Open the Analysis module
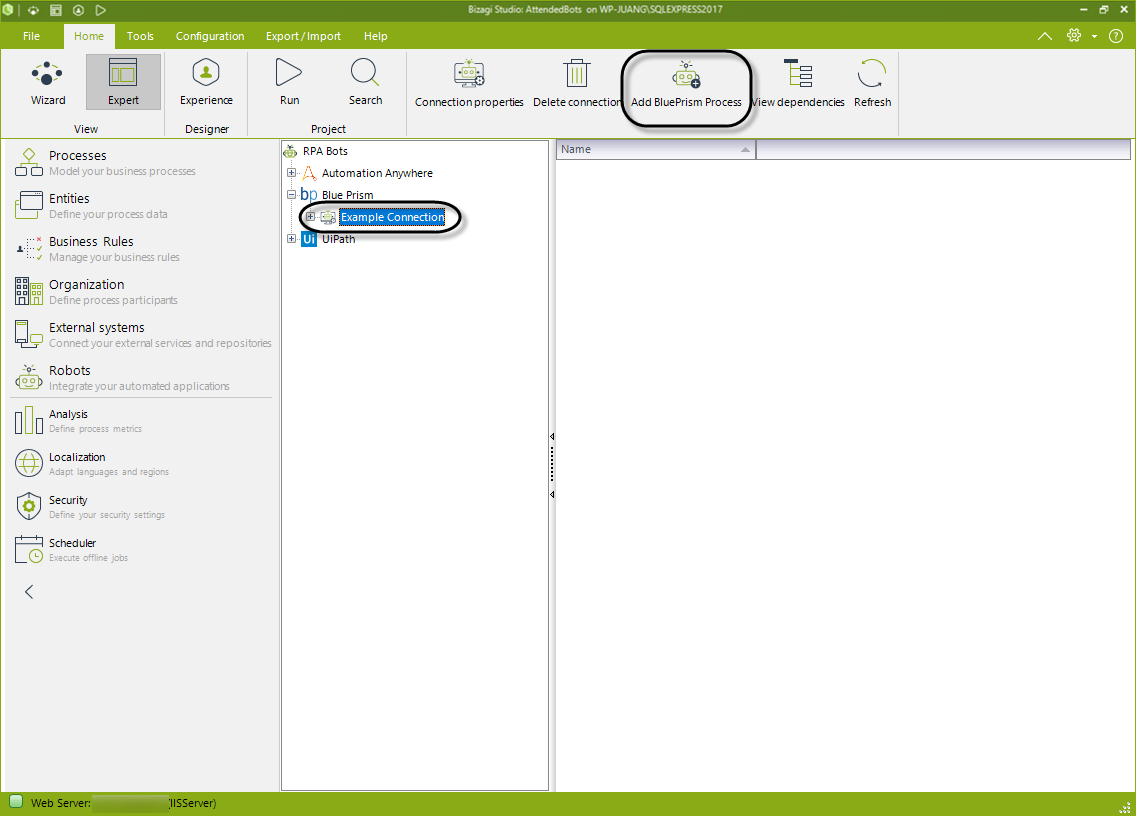This screenshot has width=1136, height=816. [x=142, y=420]
